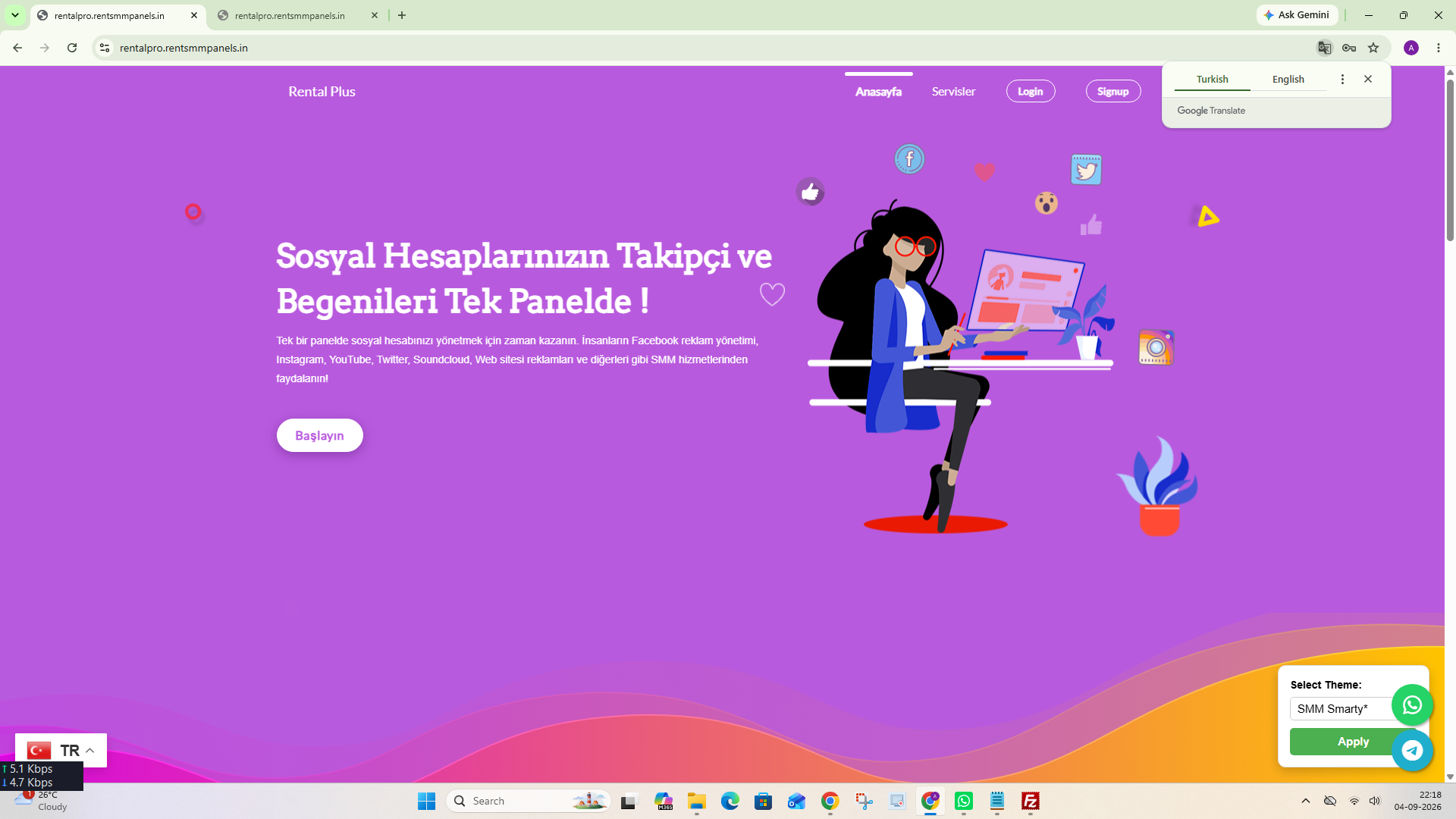This screenshot has height=819, width=1456.
Task: Click the taskbar Search box
Action: (529, 801)
